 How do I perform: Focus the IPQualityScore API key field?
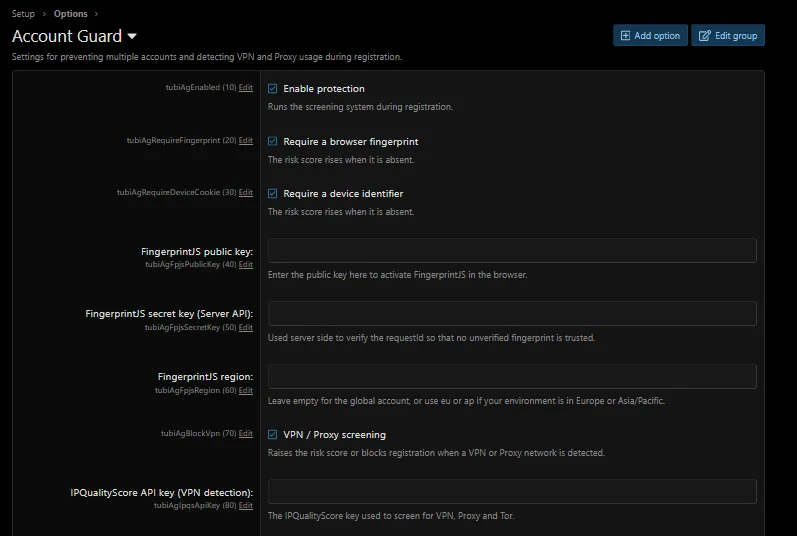coord(512,492)
